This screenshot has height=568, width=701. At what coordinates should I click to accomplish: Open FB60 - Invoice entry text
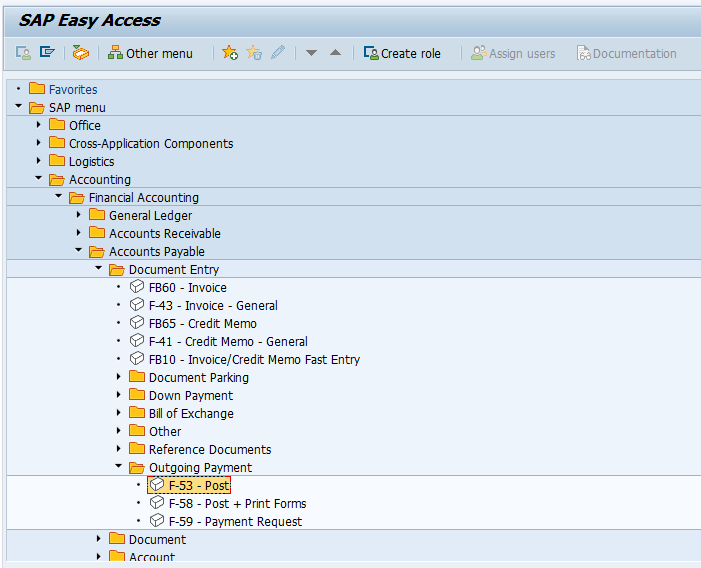(x=188, y=288)
